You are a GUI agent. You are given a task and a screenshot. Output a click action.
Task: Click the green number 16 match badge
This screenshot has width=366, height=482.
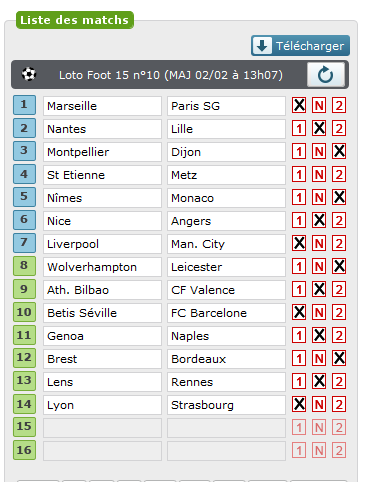click(24, 450)
